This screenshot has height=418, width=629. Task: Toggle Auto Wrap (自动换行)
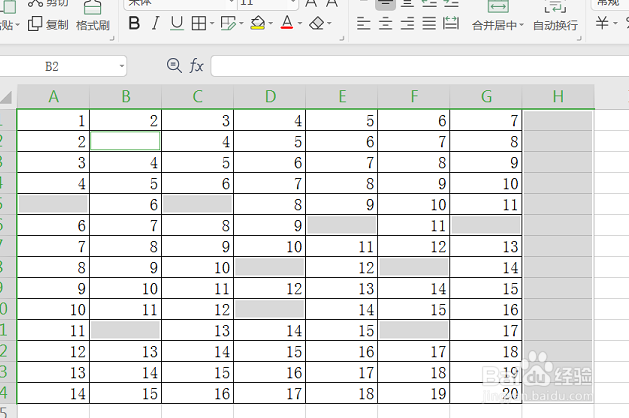pos(555,16)
